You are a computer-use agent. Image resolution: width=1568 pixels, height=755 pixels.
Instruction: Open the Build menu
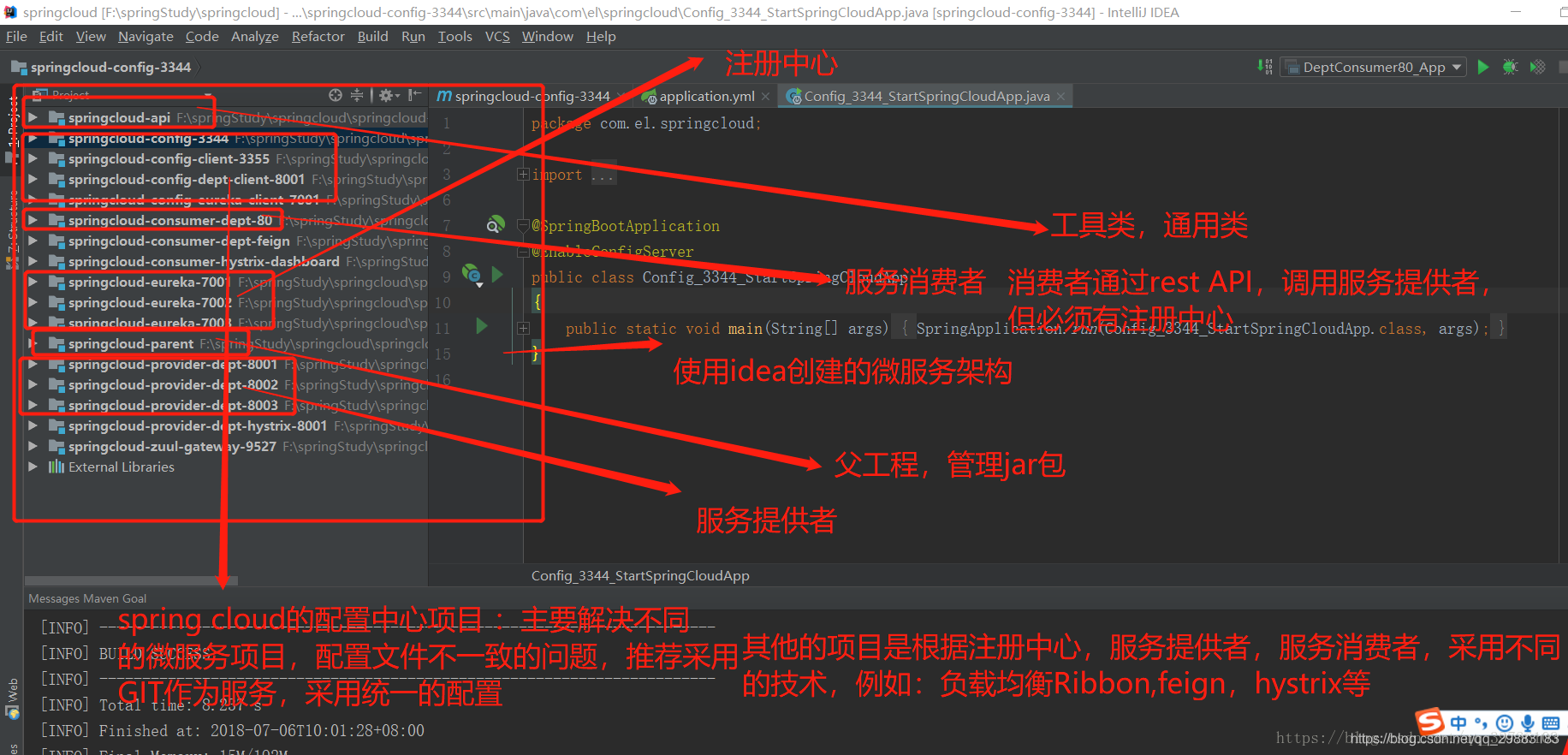[x=372, y=36]
